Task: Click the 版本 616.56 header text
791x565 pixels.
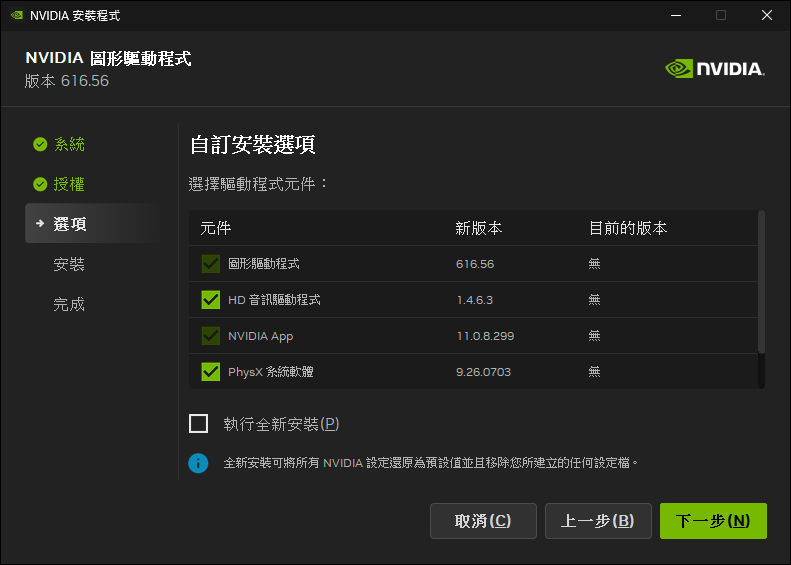Action: click(x=67, y=81)
